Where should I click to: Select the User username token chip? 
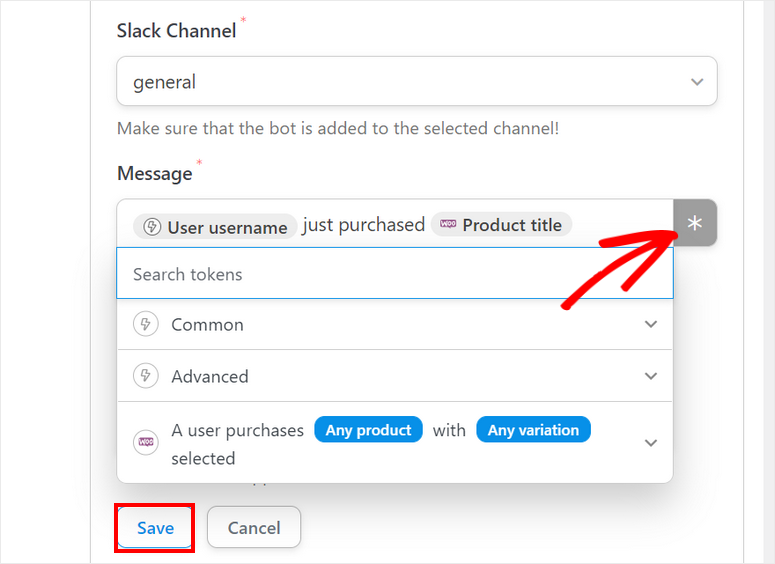click(216, 227)
